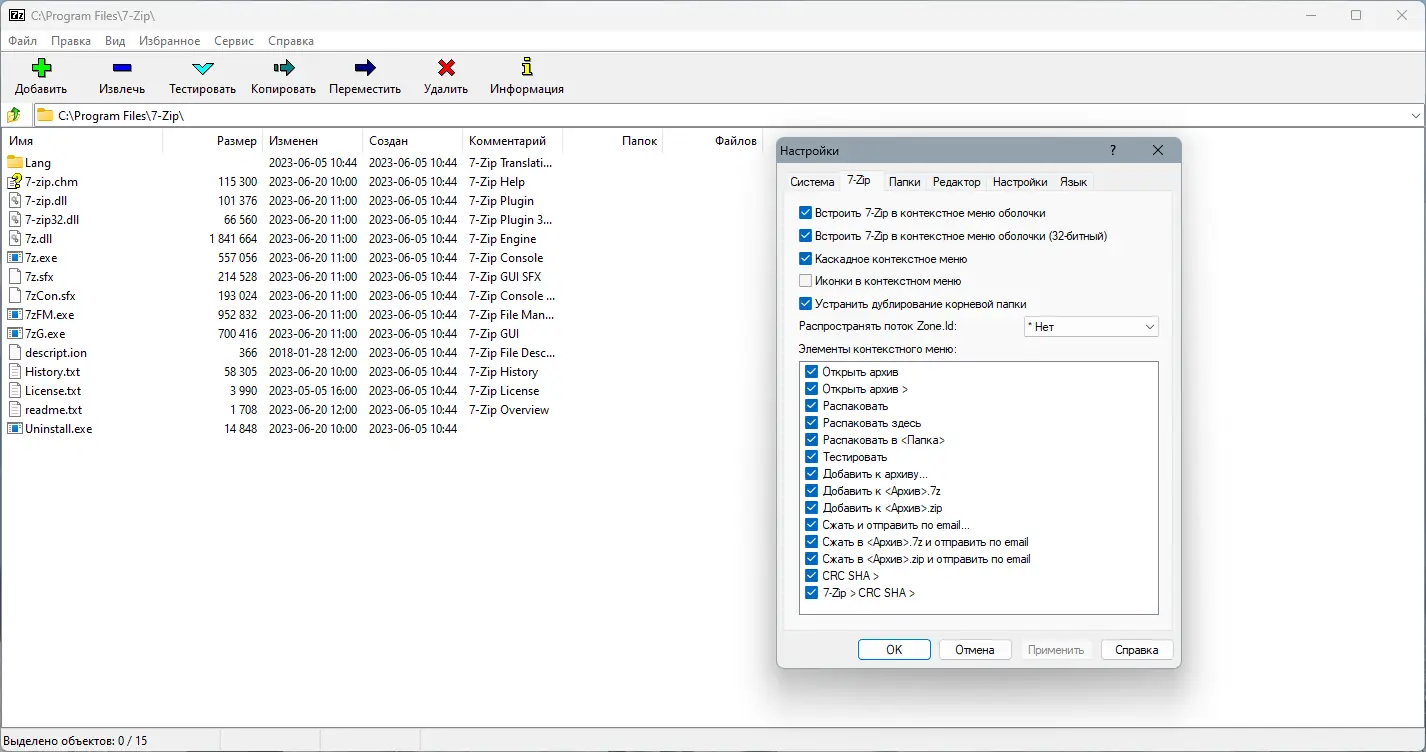This screenshot has width=1426, height=752.
Task: Click the red X Удалить icon
Action: (x=446, y=68)
